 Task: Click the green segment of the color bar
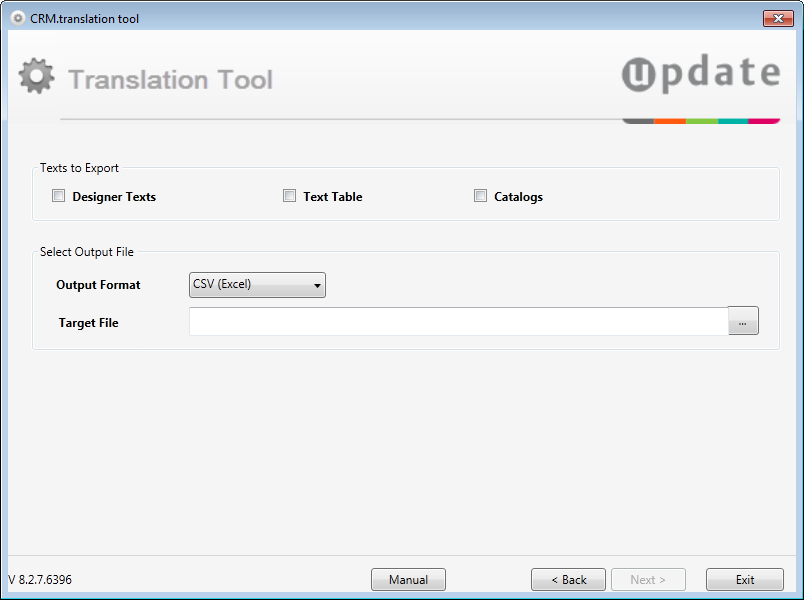click(x=702, y=122)
